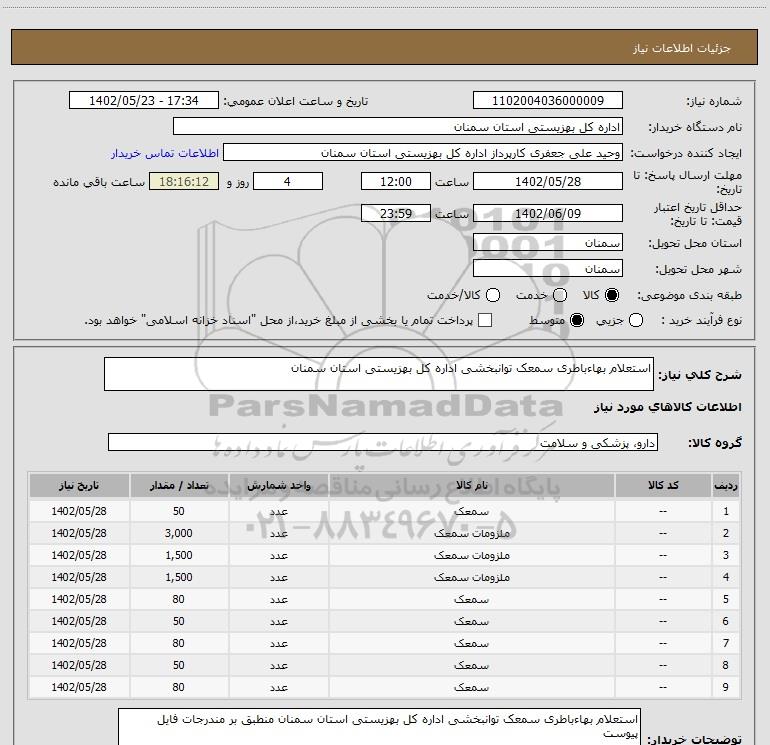This screenshot has height=745, width=770.
Task: Click the استان محل تحویل field
Action: pyautogui.click(x=548, y=243)
